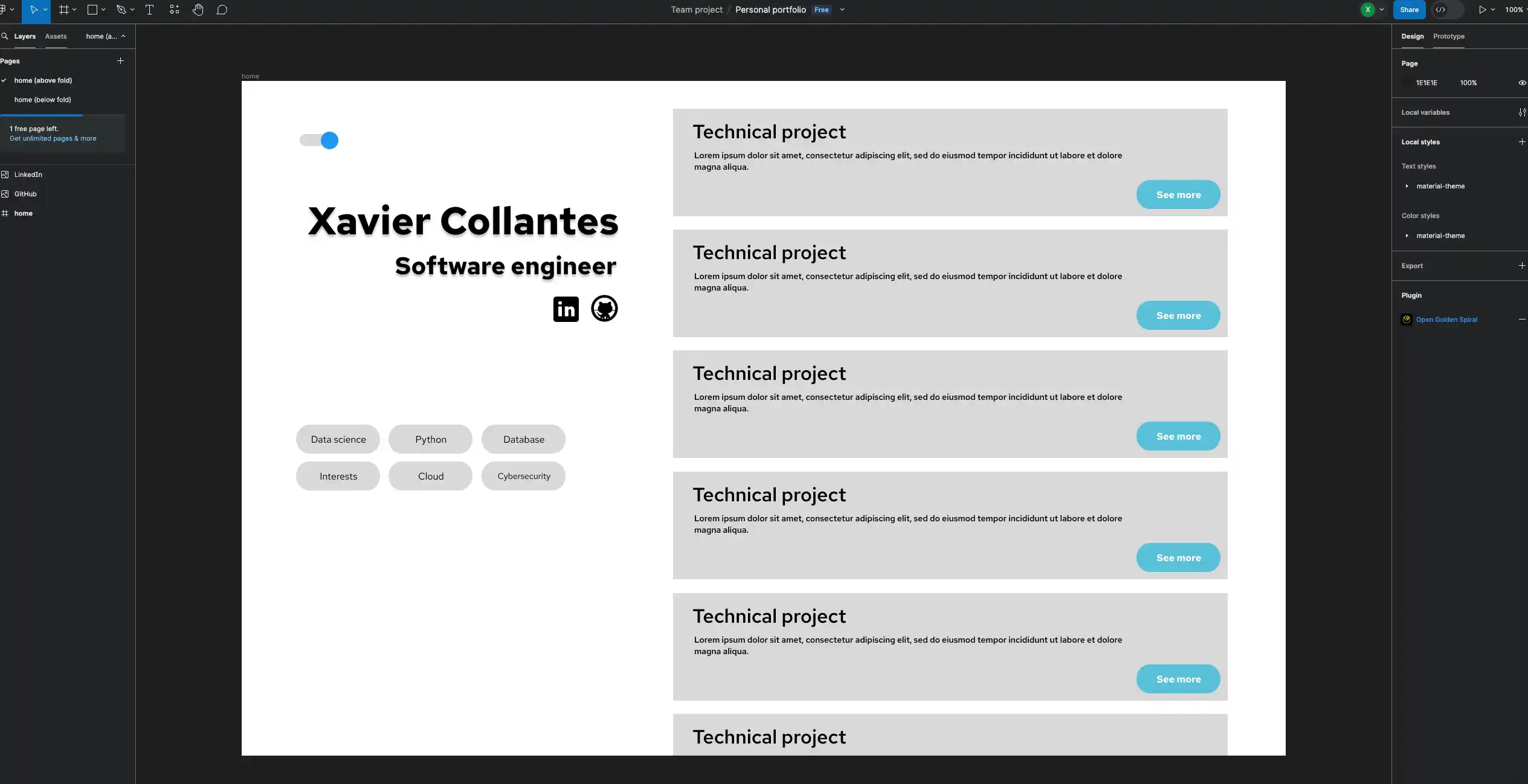1528x784 pixels.
Task: Select the Comment tool
Action: point(222,10)
